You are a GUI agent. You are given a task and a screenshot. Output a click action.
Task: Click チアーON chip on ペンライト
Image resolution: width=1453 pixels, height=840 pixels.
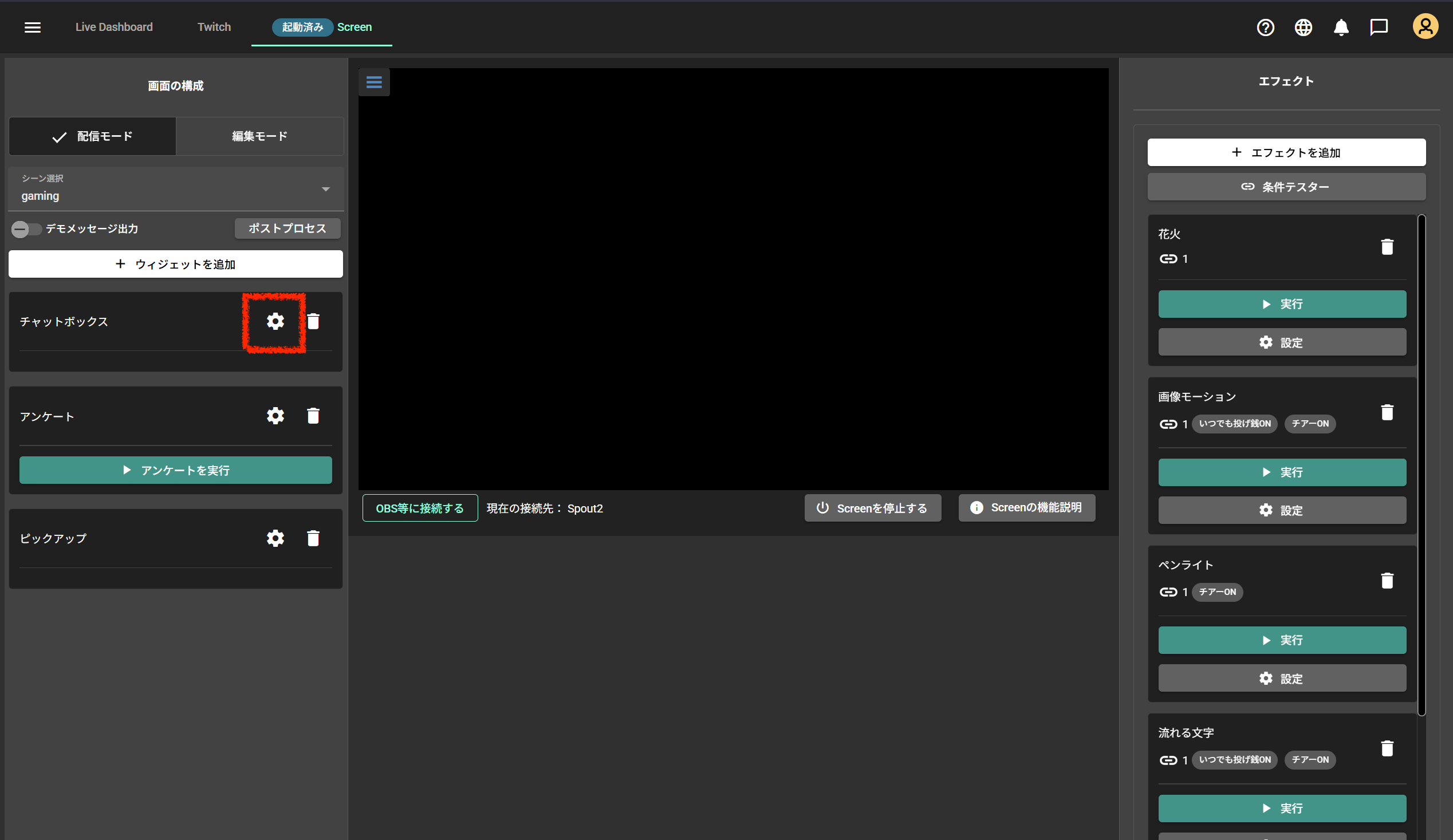(x=1217, y=592)
